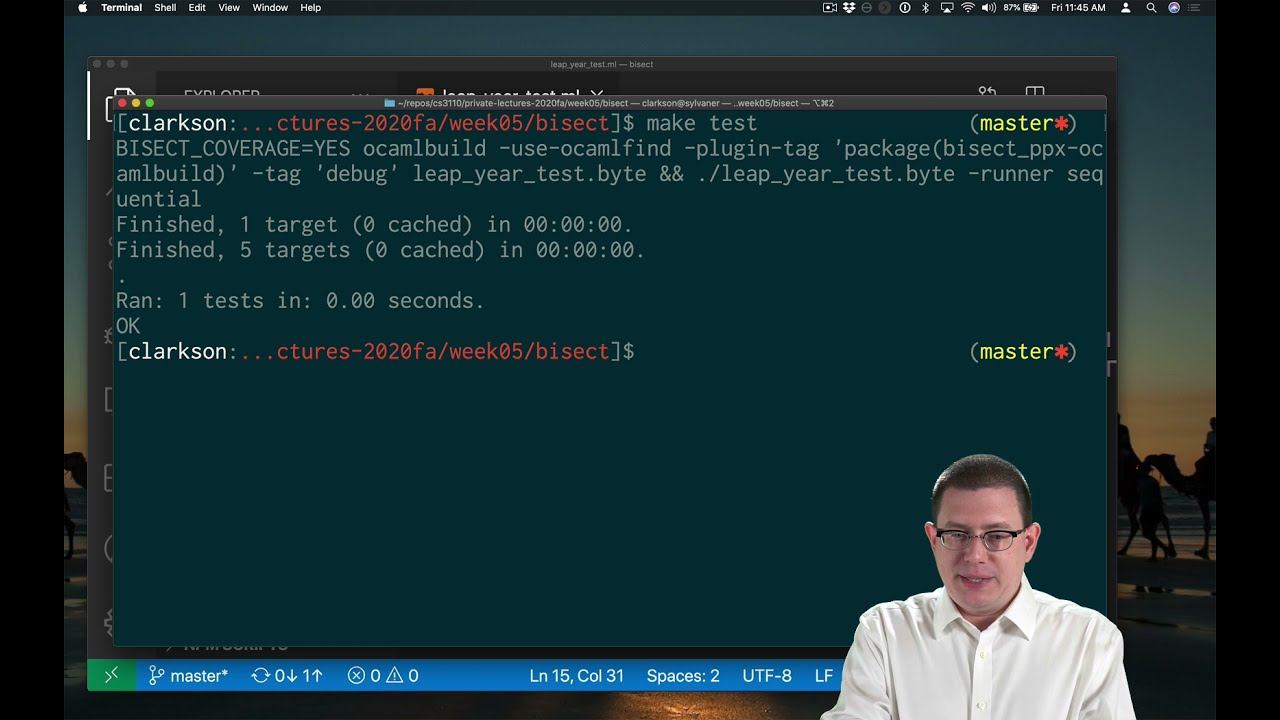Change indentation via Spaces: 2
The height and width of the screenshot is (720, 1280).
[683, 676]
